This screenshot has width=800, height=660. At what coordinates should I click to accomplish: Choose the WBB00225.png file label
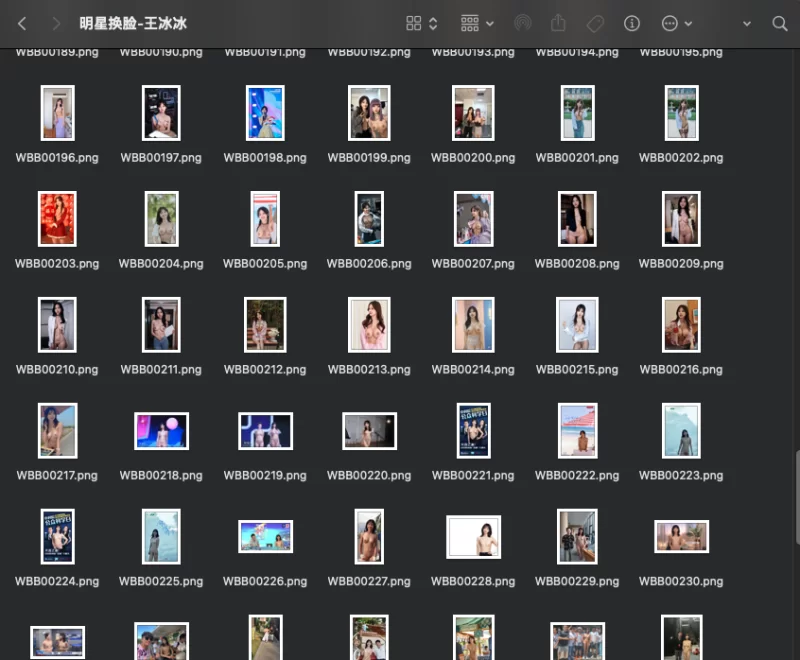click(x=161, y=581)
